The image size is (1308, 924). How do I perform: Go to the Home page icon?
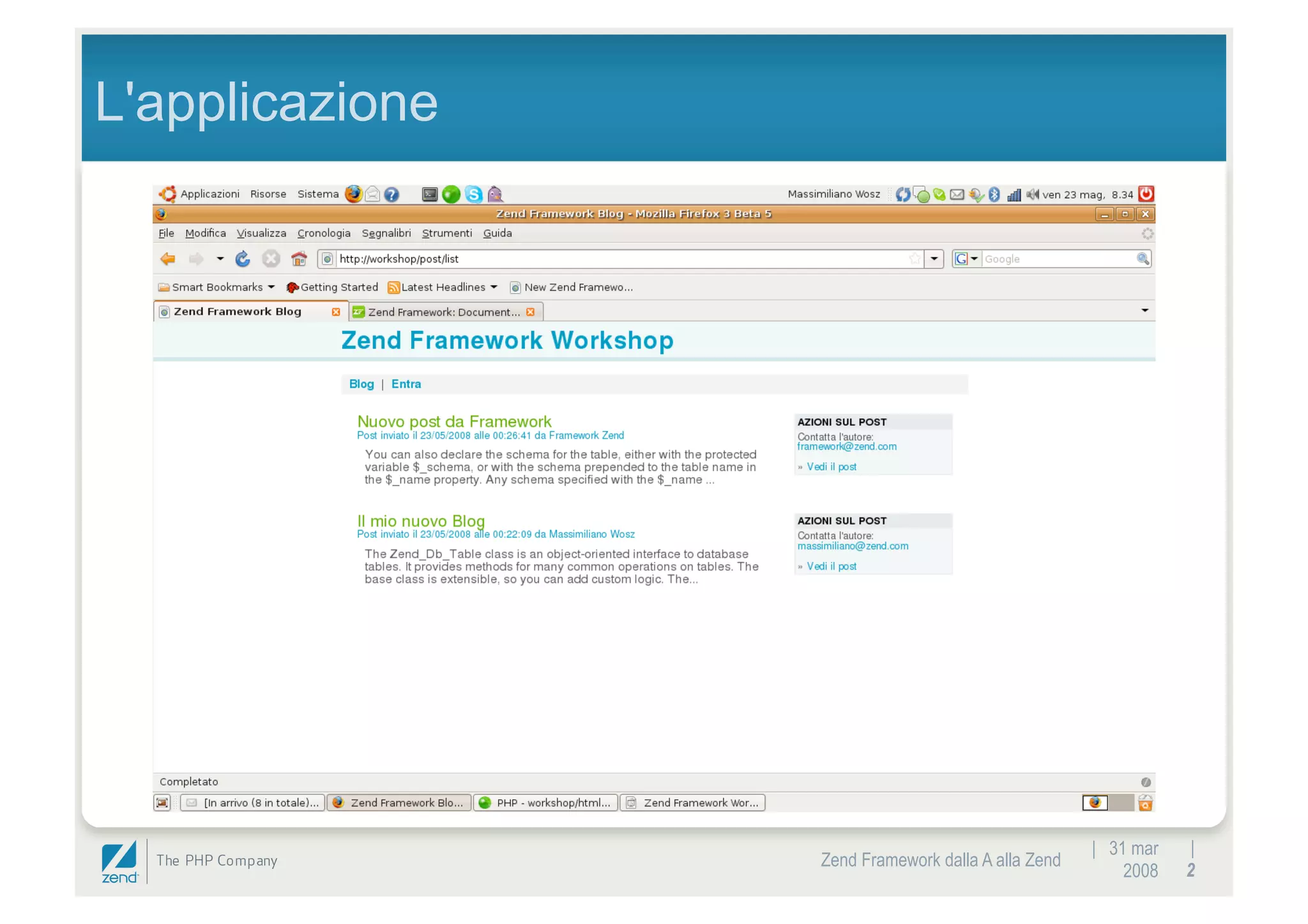click(299, 259)
